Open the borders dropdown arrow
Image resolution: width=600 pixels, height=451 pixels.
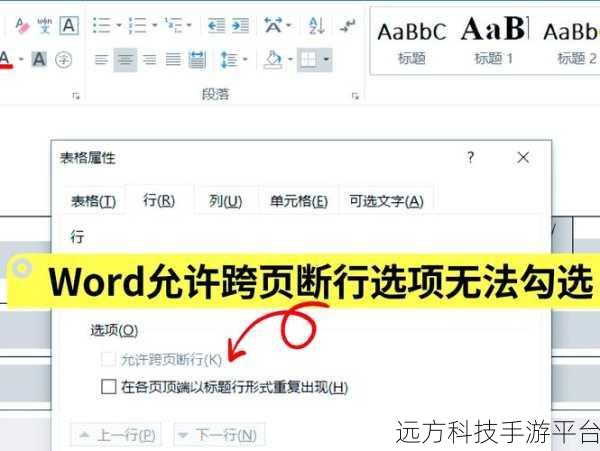point(326,59)
